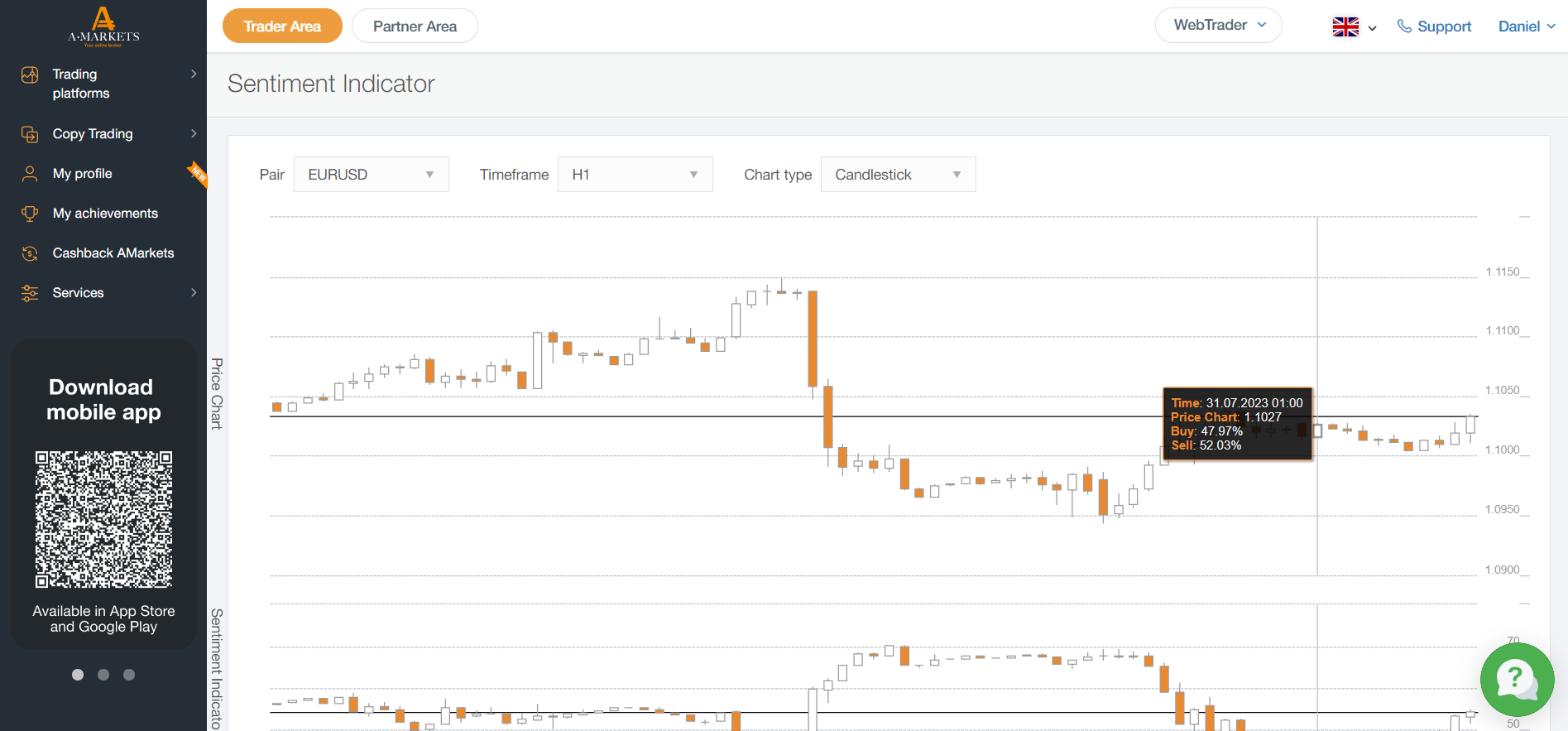Click the A-Markets logo
Screen dimensions: 1568x731
(103, 26)
